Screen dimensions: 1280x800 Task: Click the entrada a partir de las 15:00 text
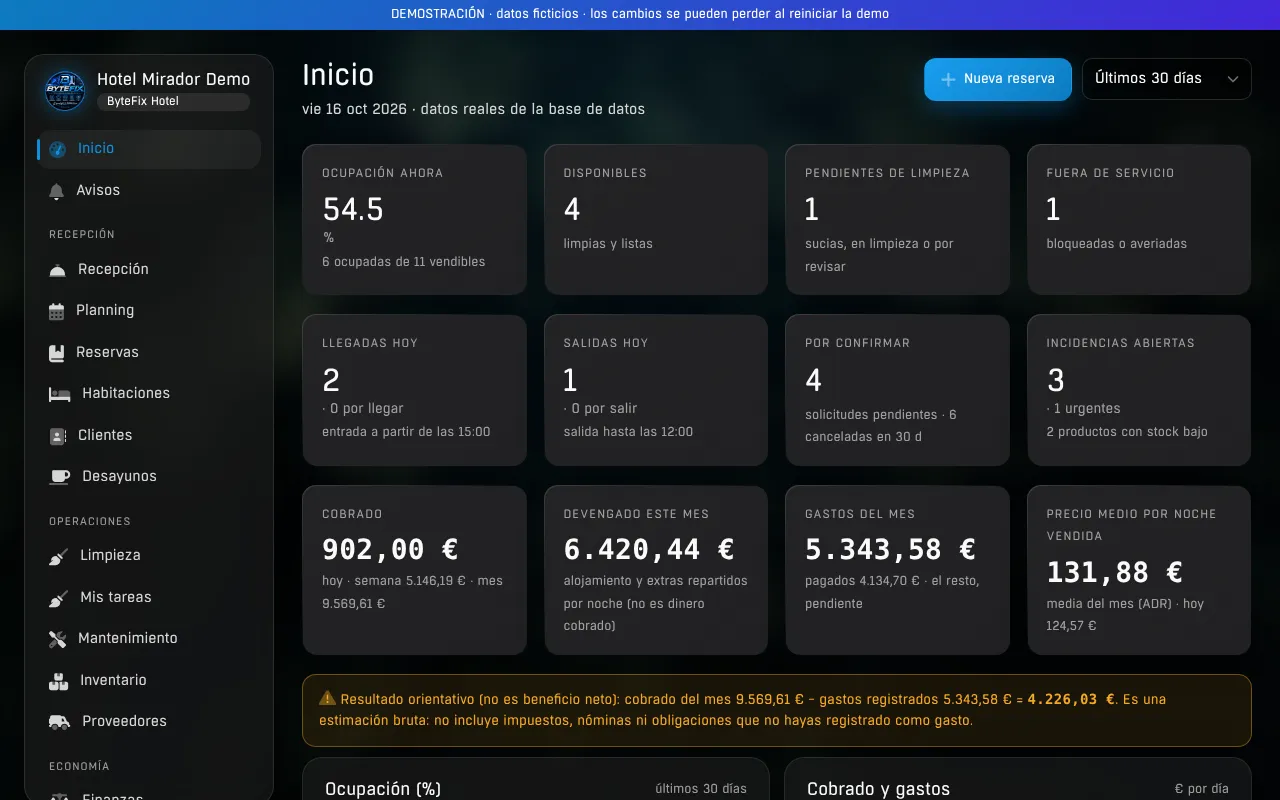tap(406, 432)
